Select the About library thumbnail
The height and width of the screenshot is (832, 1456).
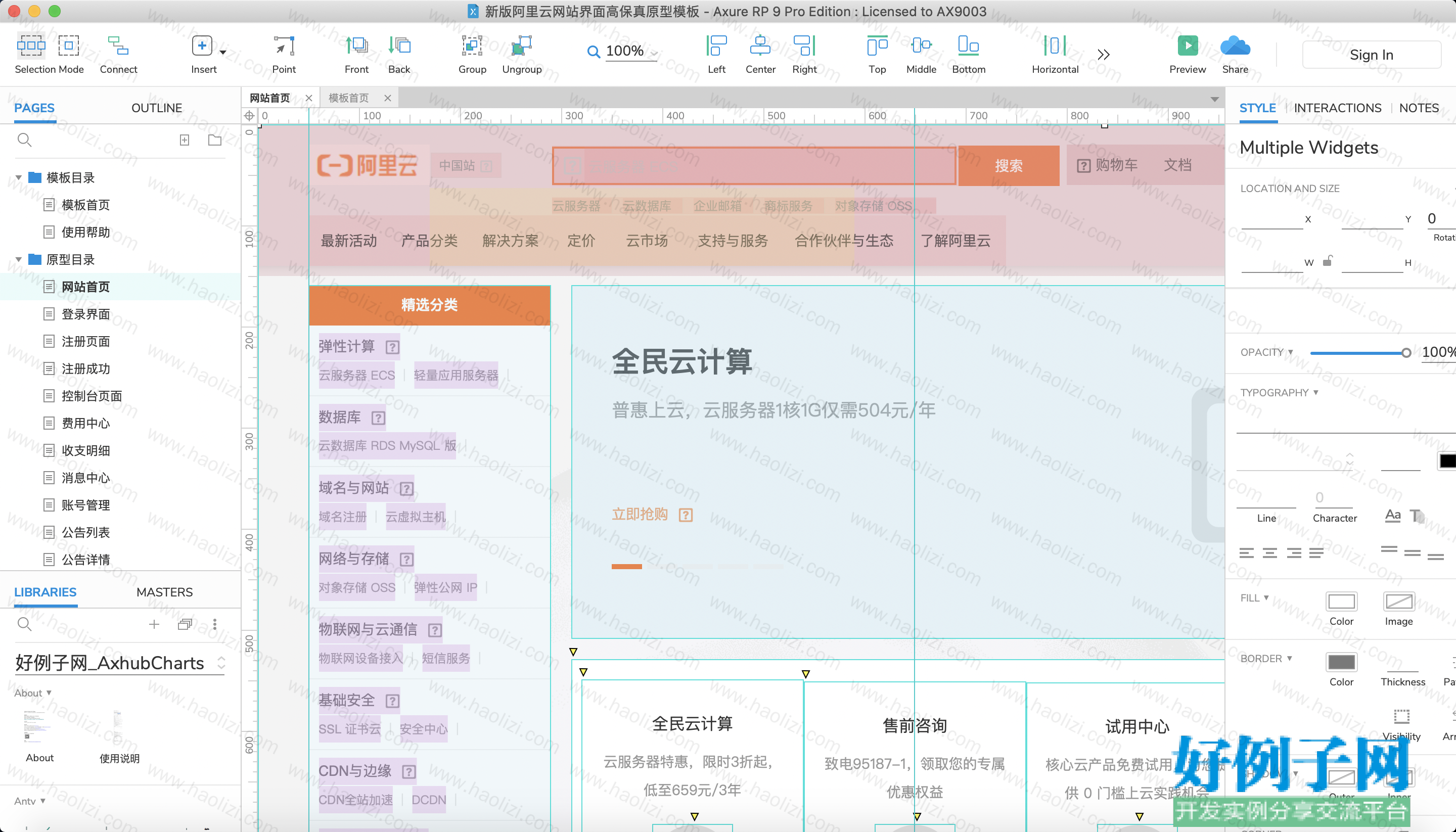click(x=37, y=727)
